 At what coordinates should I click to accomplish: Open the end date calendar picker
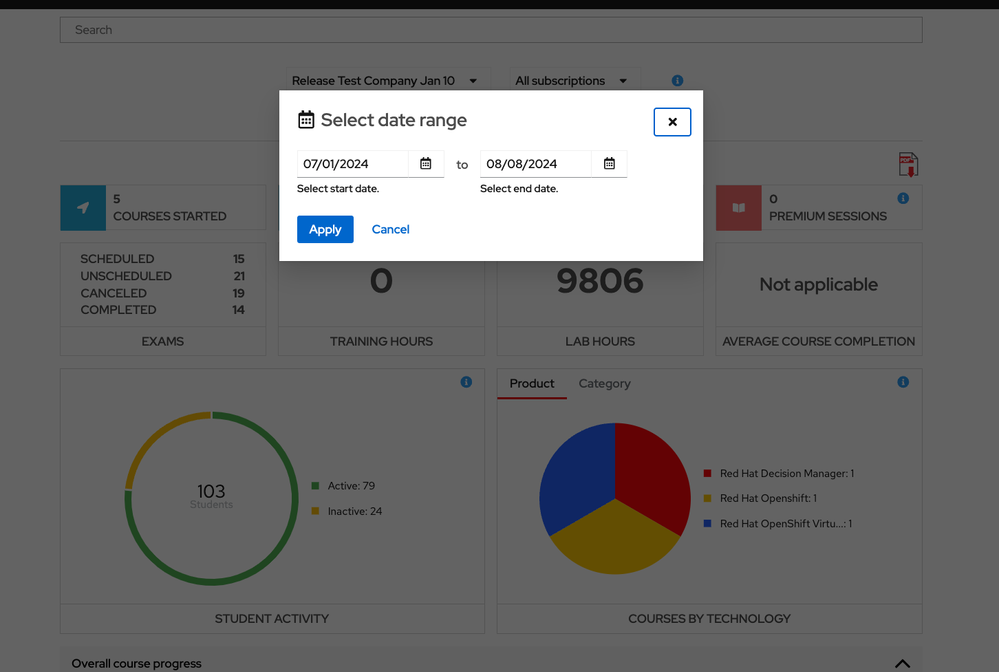(609, 164)
